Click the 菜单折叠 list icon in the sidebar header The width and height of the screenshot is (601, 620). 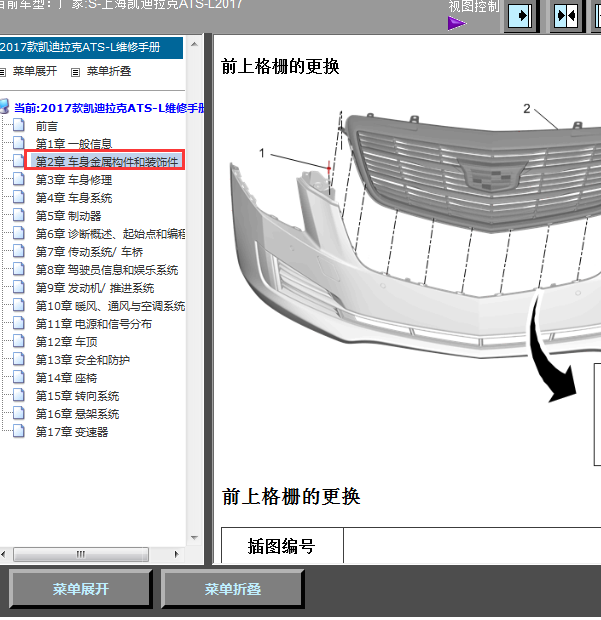(x=76, y=72)
